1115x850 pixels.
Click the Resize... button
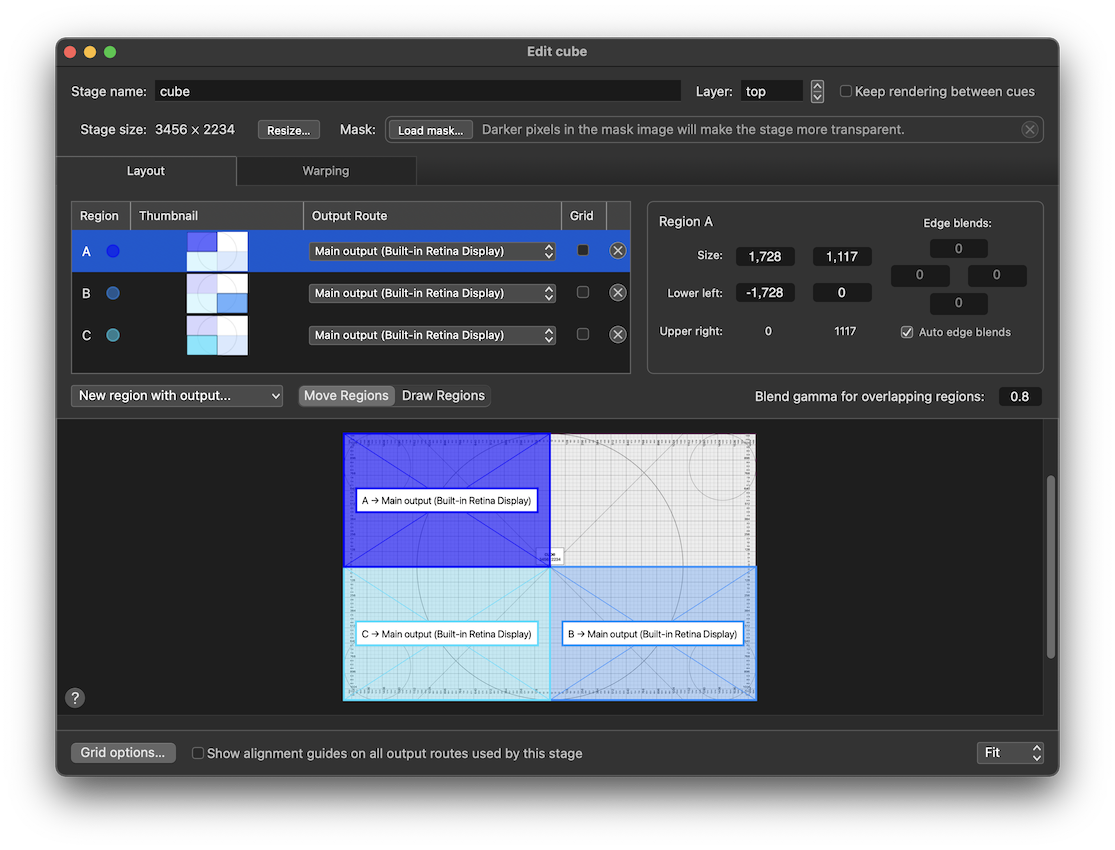pos(289,130)
